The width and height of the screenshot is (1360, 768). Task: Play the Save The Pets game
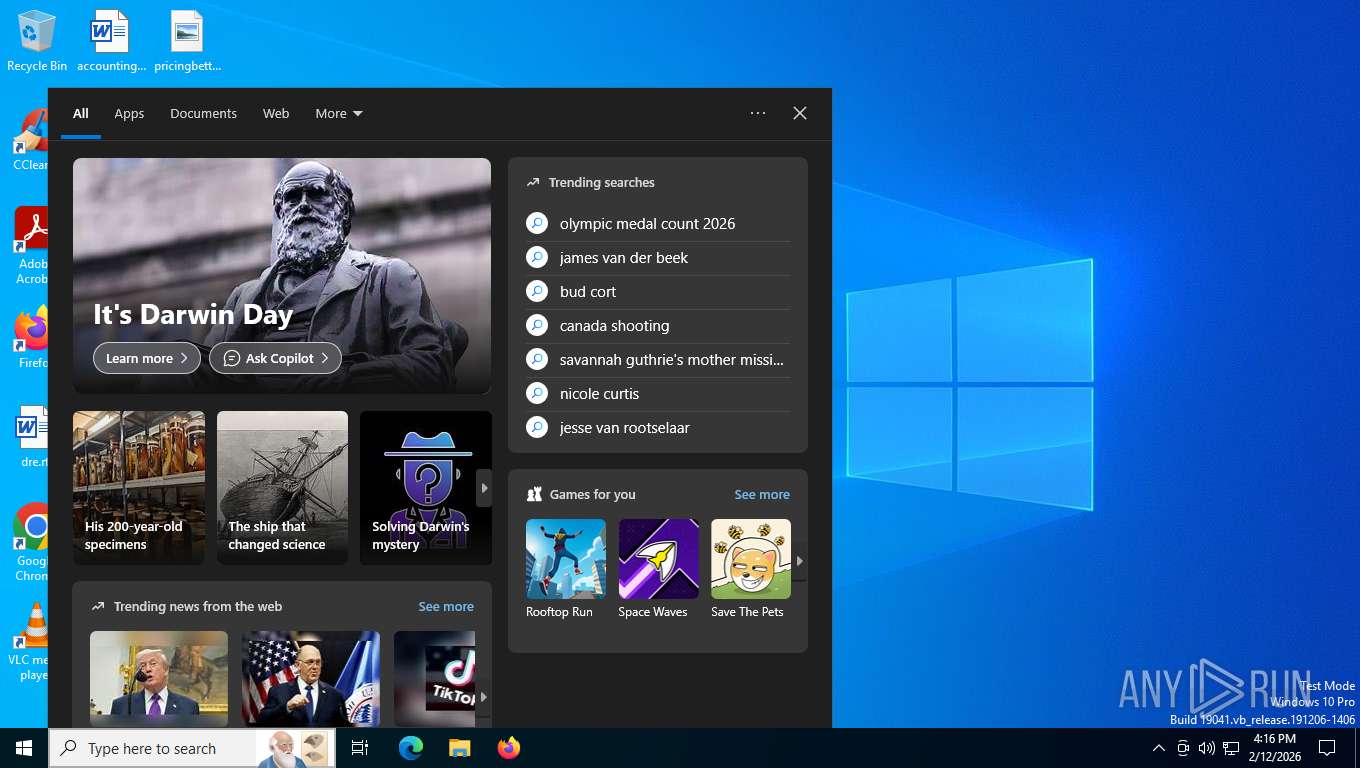click(750, 569)
